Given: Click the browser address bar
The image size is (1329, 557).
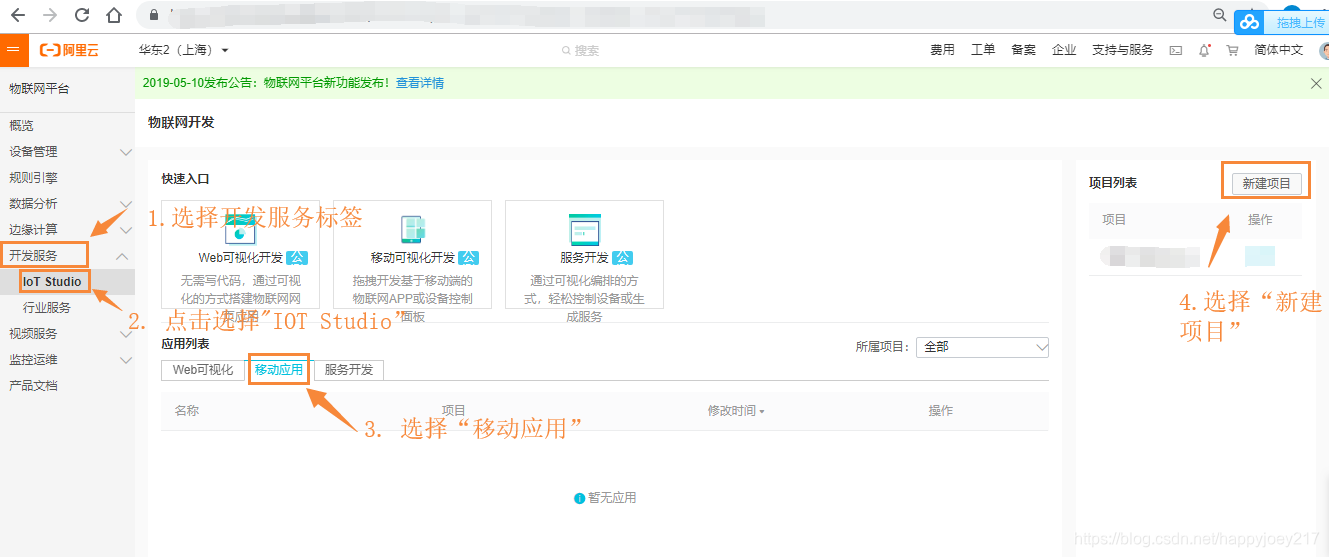Looking at the screenshot, I should click(670, 16).
